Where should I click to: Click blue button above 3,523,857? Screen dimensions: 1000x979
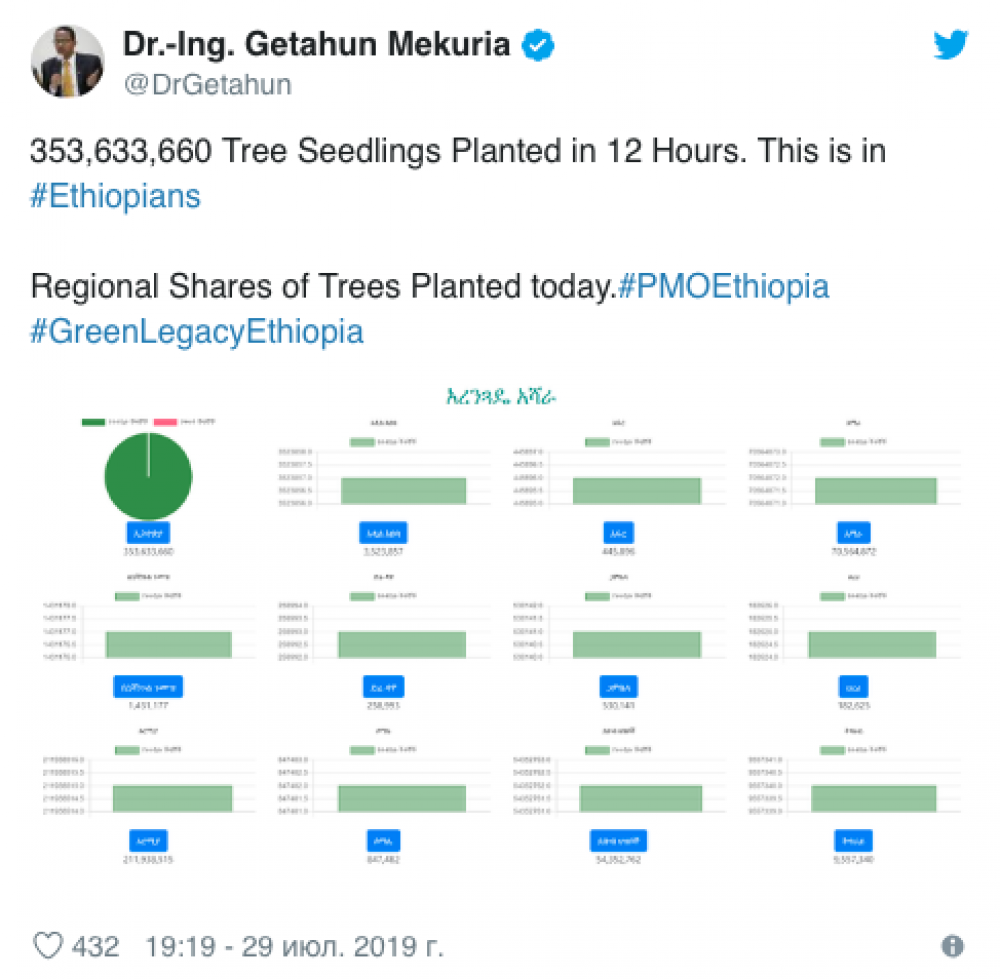coord(383,533)
